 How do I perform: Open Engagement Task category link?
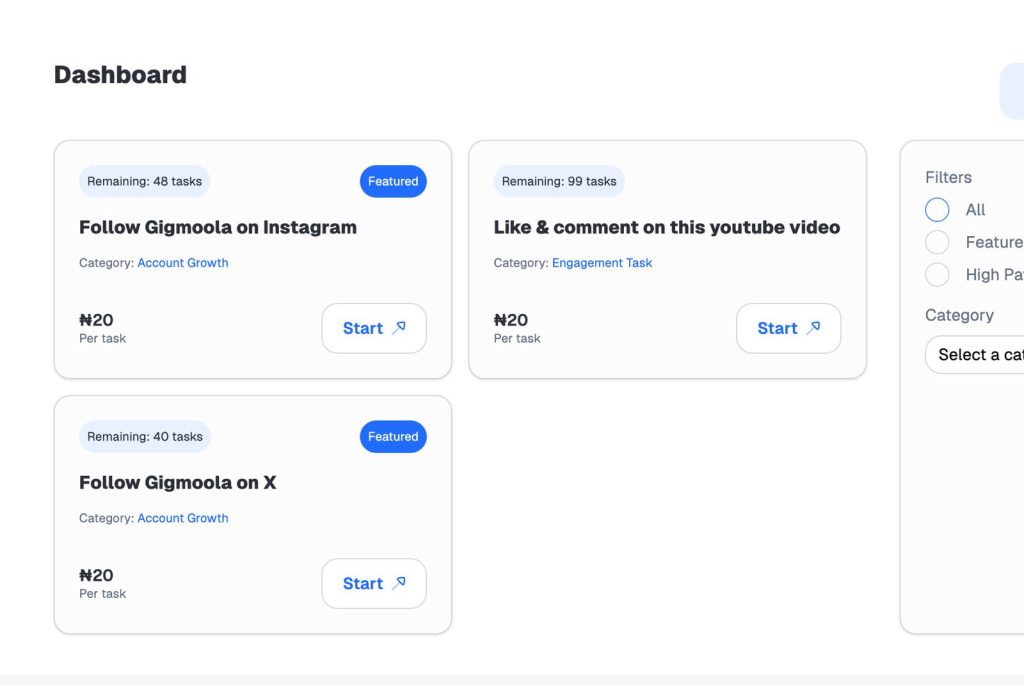[601, 263]
